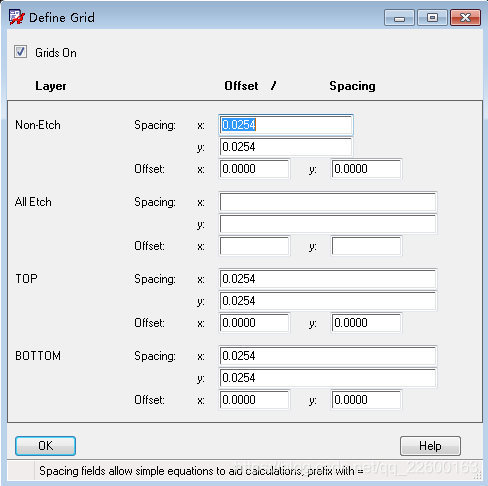Click the TOP Spacing y field
488x486 pixels.
tap(328, 301)
